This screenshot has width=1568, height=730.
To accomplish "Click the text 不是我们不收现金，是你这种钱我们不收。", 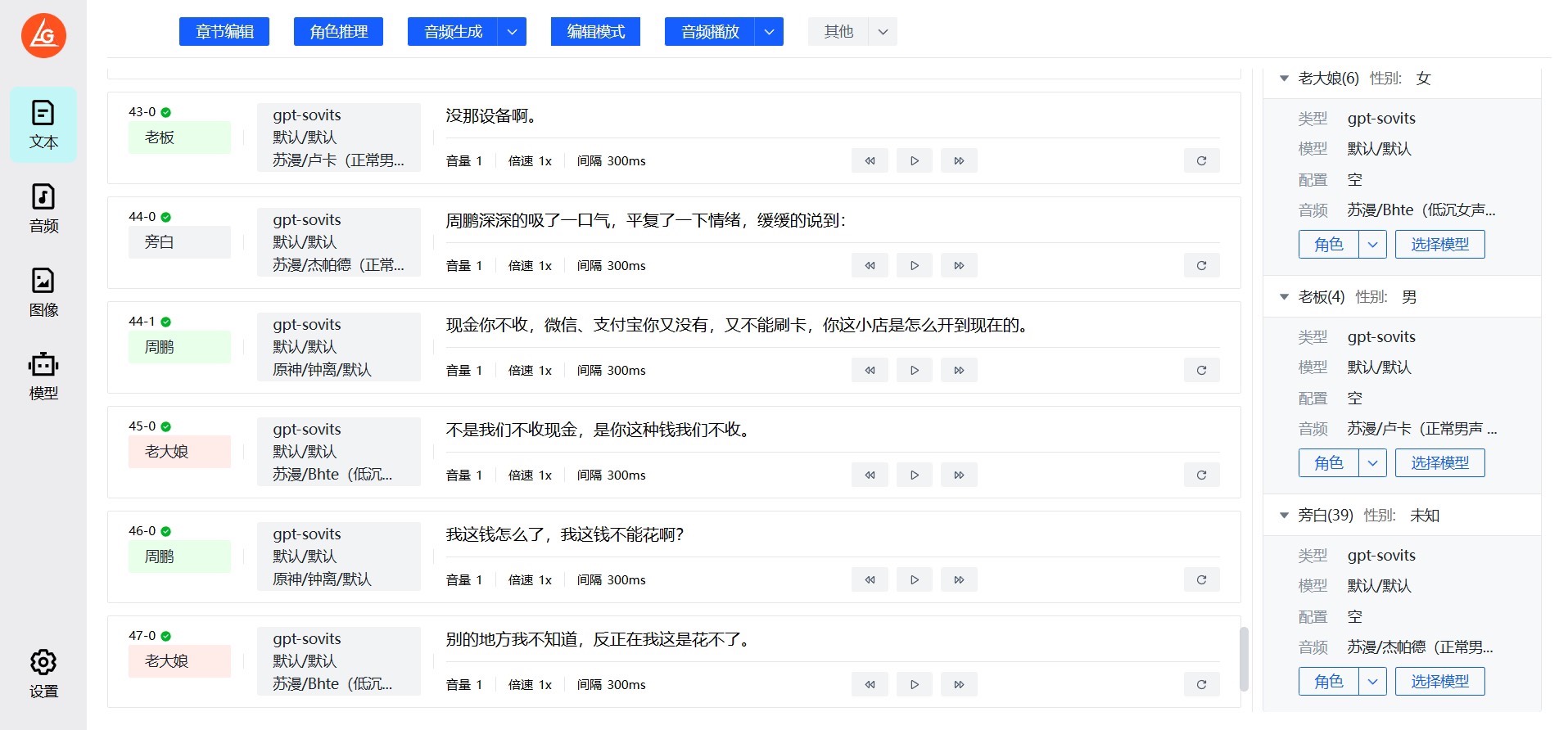I will [x=600, y=430].
